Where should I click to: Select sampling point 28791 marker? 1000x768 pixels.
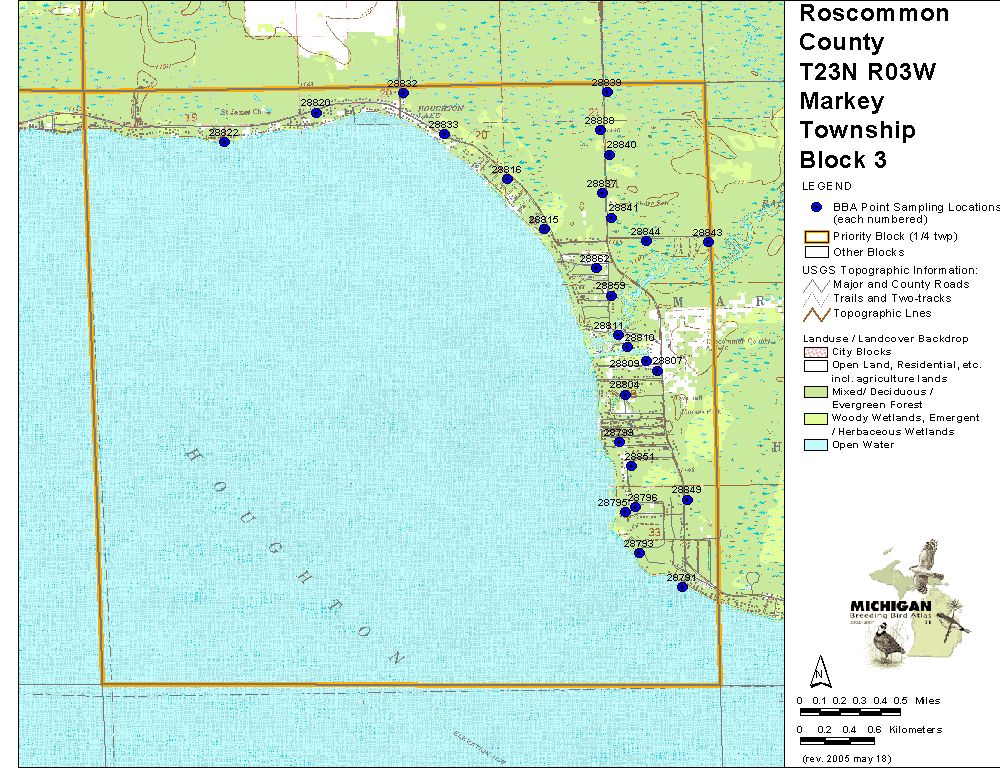682,587
